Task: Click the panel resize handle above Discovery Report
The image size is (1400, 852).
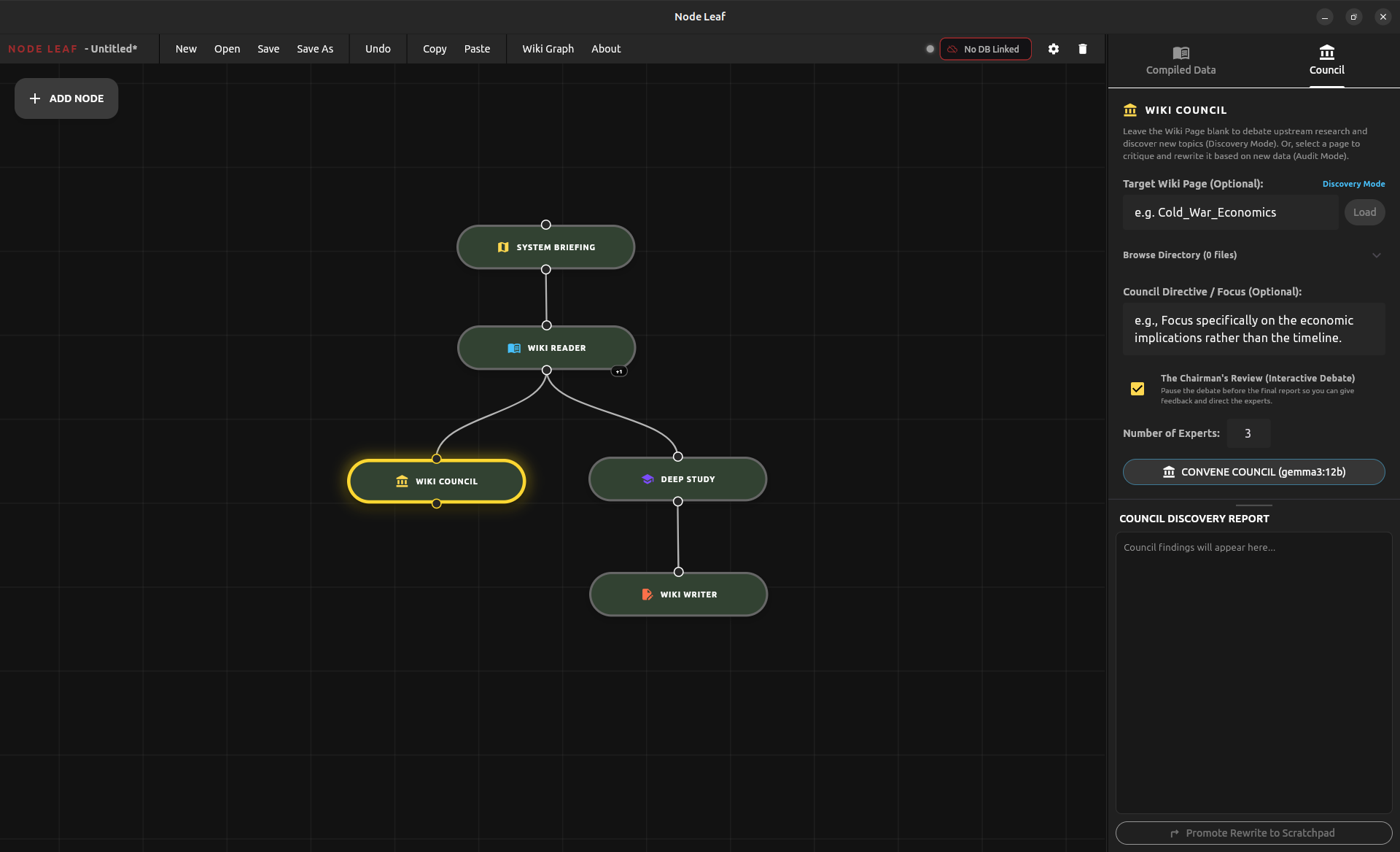Action: (1253, 505)
